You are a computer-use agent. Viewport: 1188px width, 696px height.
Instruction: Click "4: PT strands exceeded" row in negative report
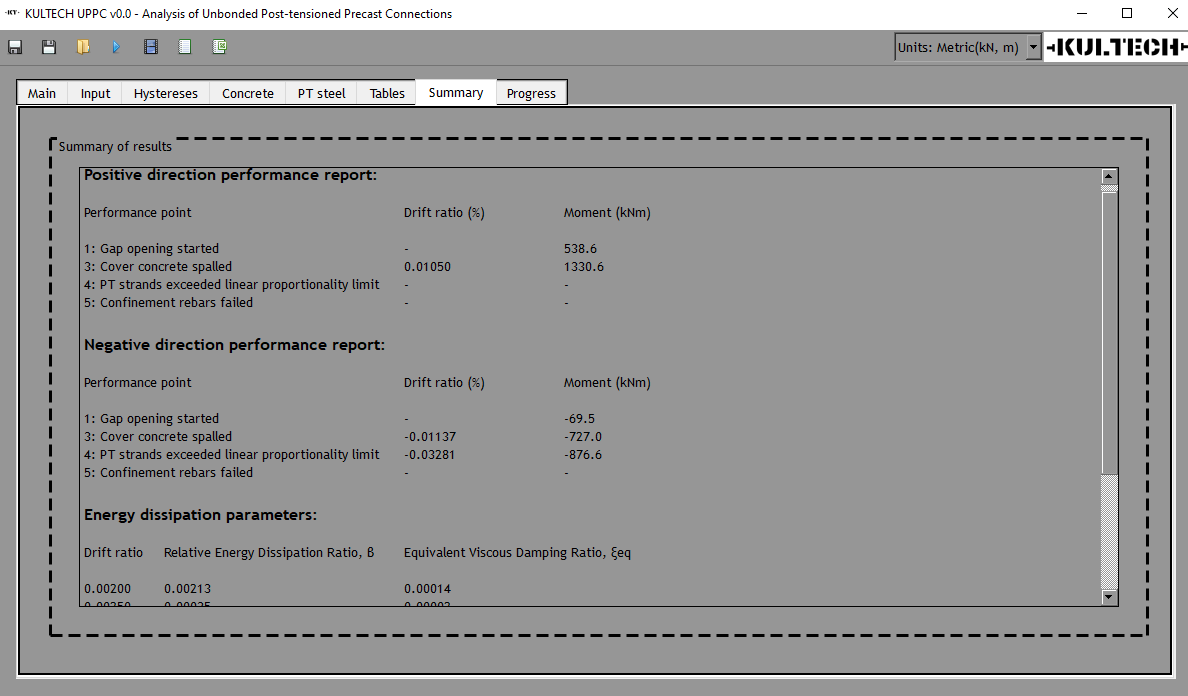pyautogui.click(x=232, y=454)
